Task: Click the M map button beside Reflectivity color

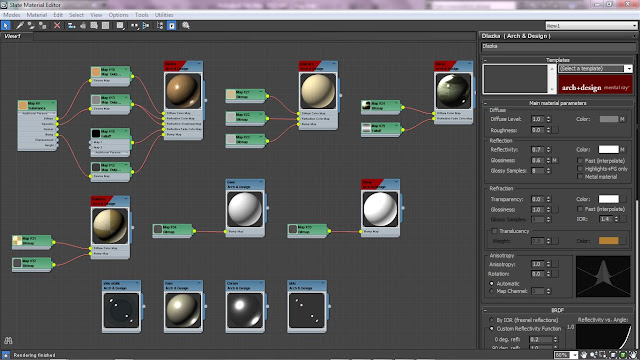Action: [x=622, y=149]
